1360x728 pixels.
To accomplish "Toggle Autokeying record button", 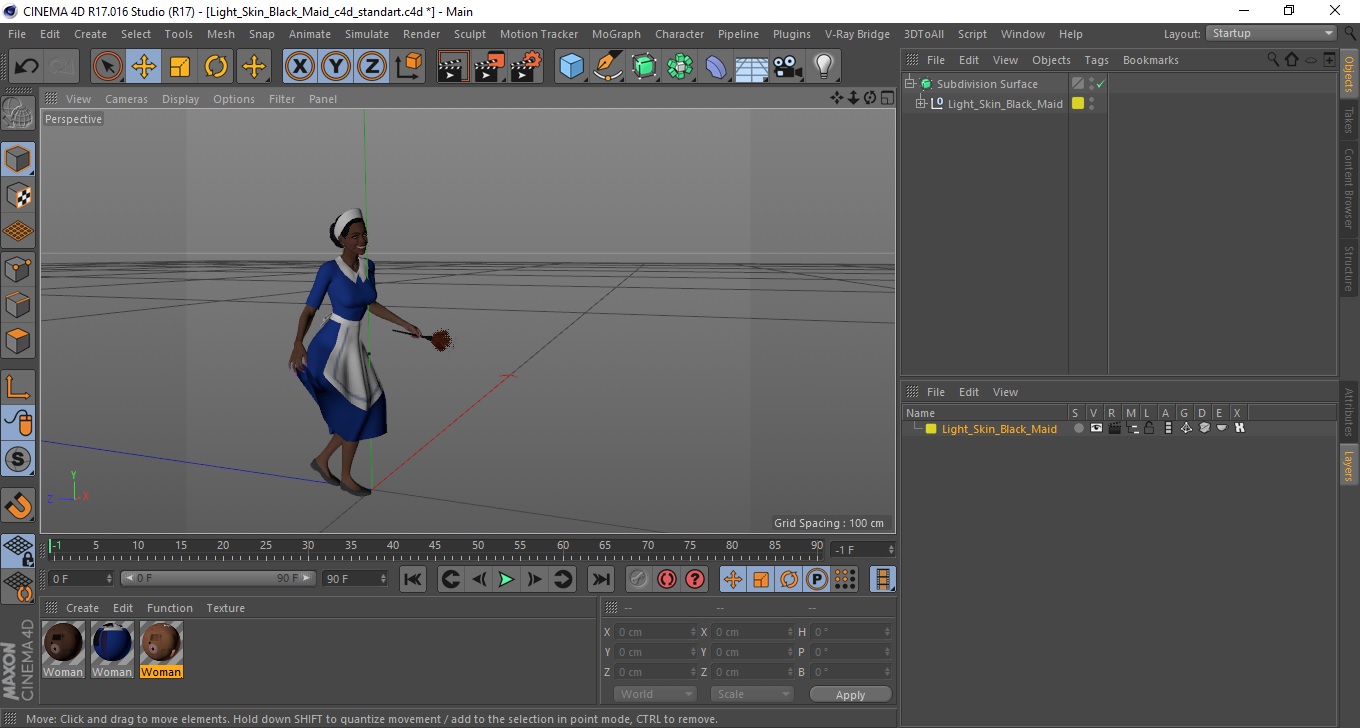I will tap(667, 579).
